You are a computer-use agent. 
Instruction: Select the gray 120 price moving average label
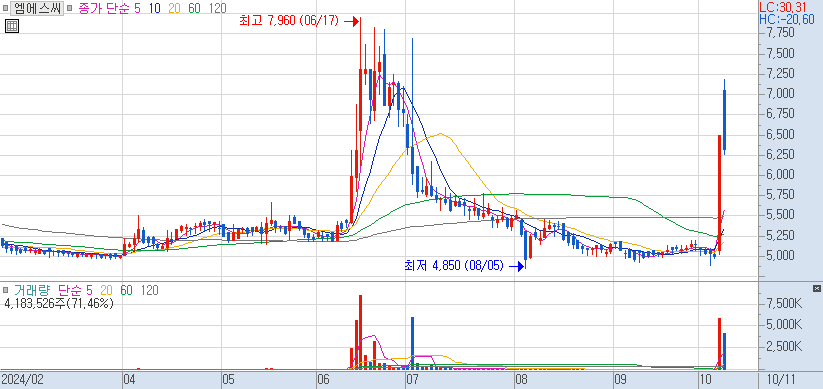[x=217, y=8]
